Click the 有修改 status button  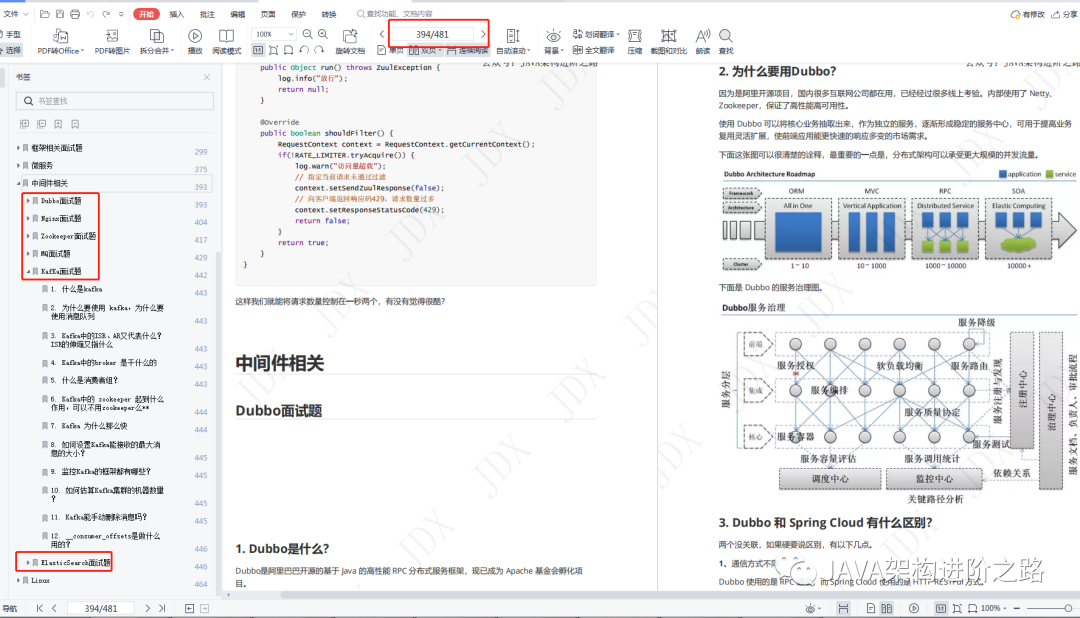point(1027,14)
